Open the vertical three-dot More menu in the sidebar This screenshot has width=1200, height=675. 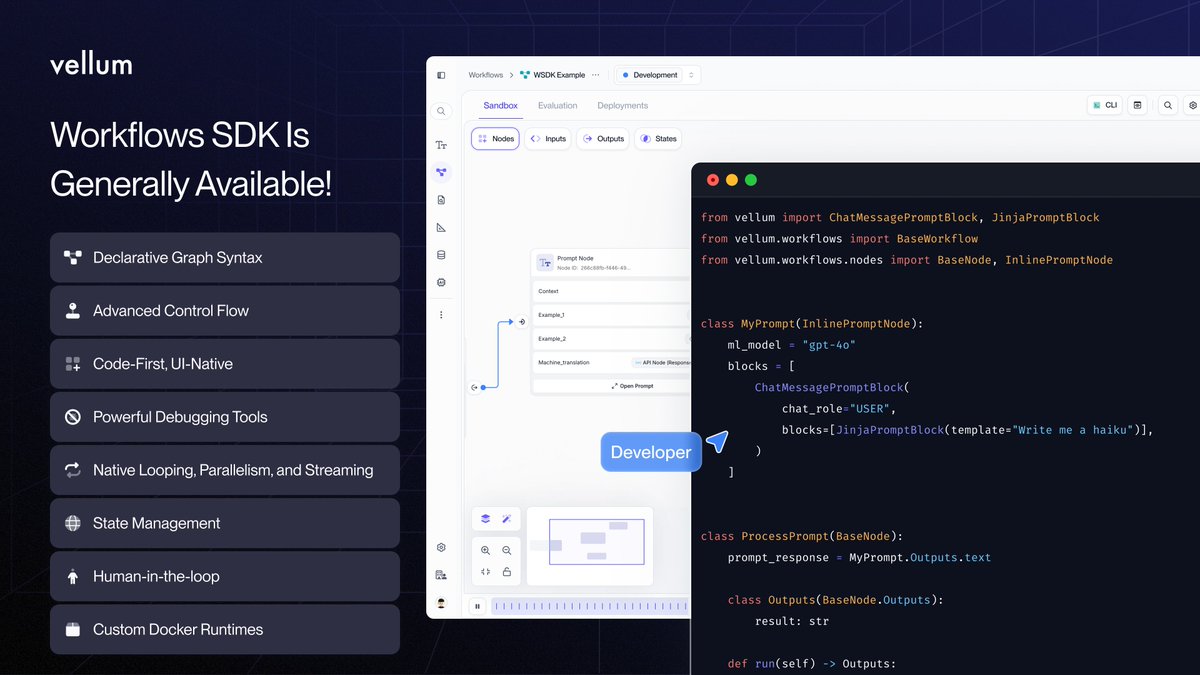[x=441, y=314]
